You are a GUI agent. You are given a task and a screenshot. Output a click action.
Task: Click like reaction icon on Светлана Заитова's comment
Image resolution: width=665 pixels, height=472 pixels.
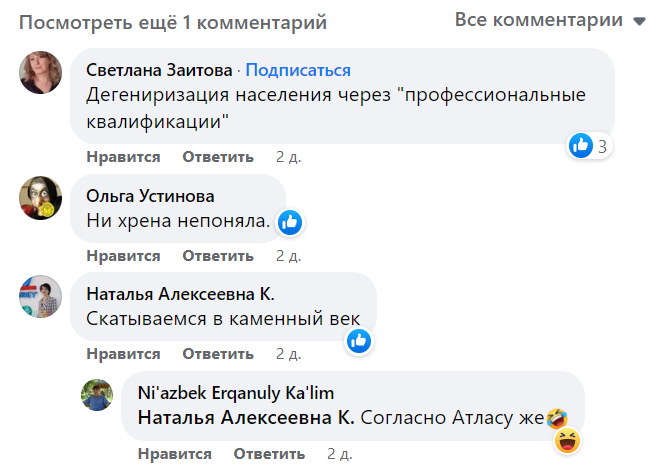click(x=581, y=146)
